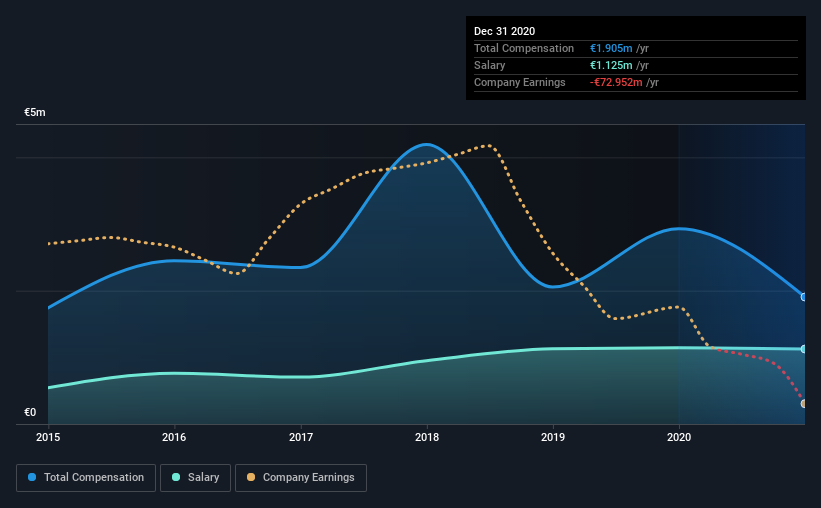Image resolution: width=821 pixels, height=508 pixels.
Task: Click the Total Compensation peak at 2020
Action: [679, 228]
